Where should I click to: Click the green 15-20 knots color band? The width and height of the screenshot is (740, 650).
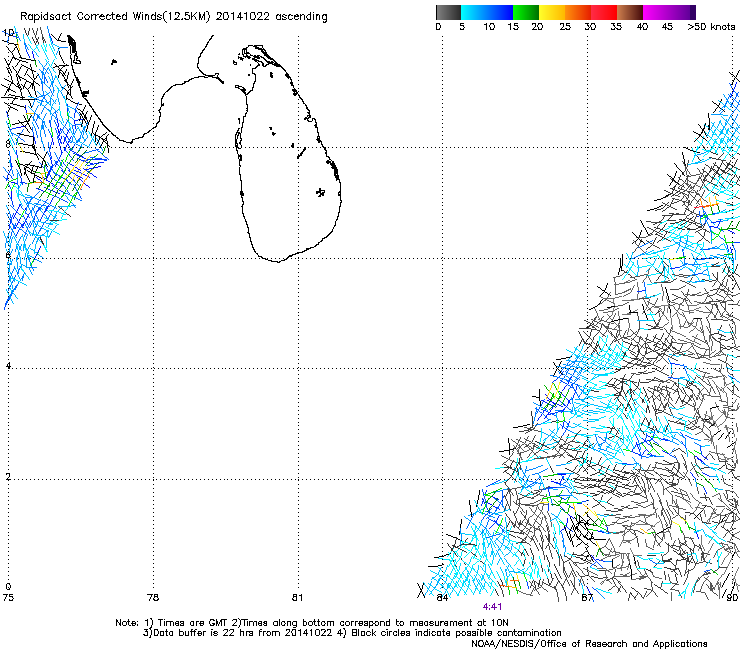click(x=526, y=12)
